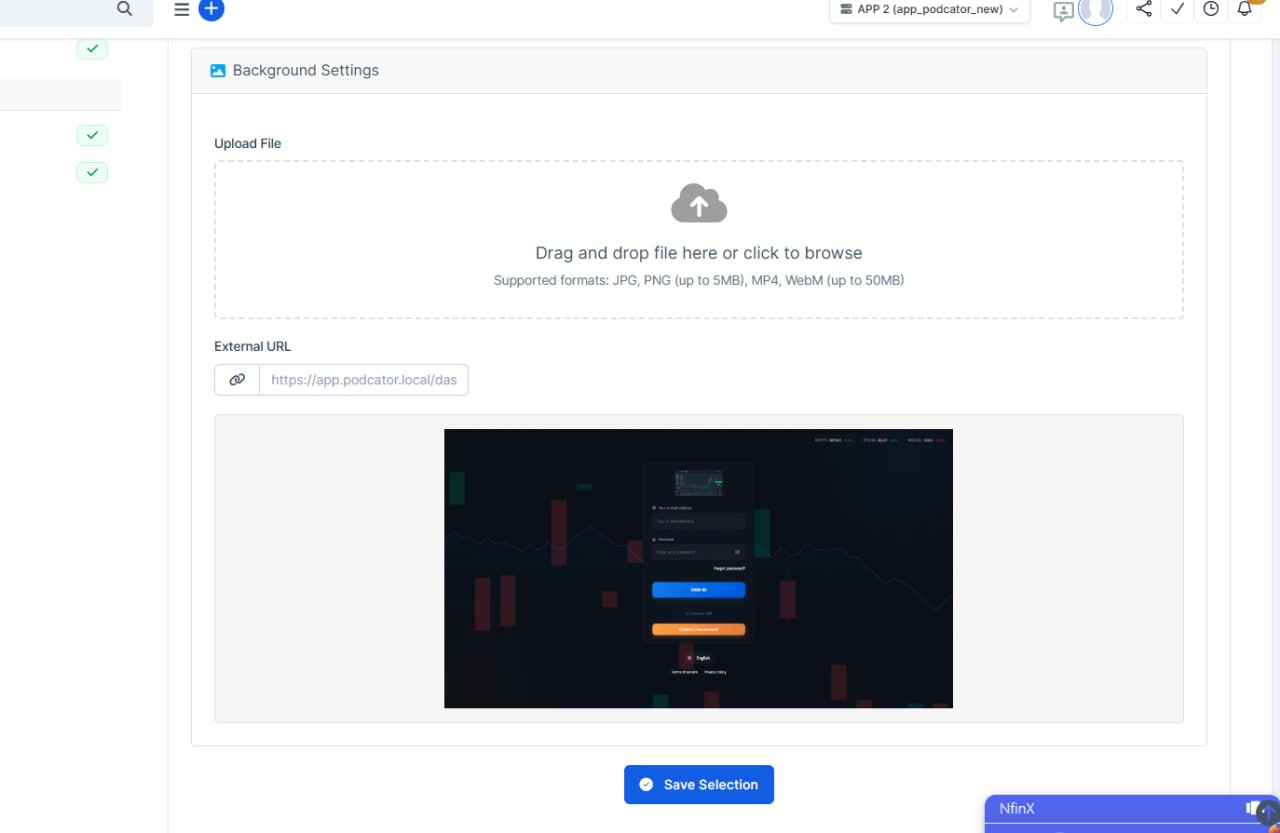Click the user avatar

[x=1095, y=10]
